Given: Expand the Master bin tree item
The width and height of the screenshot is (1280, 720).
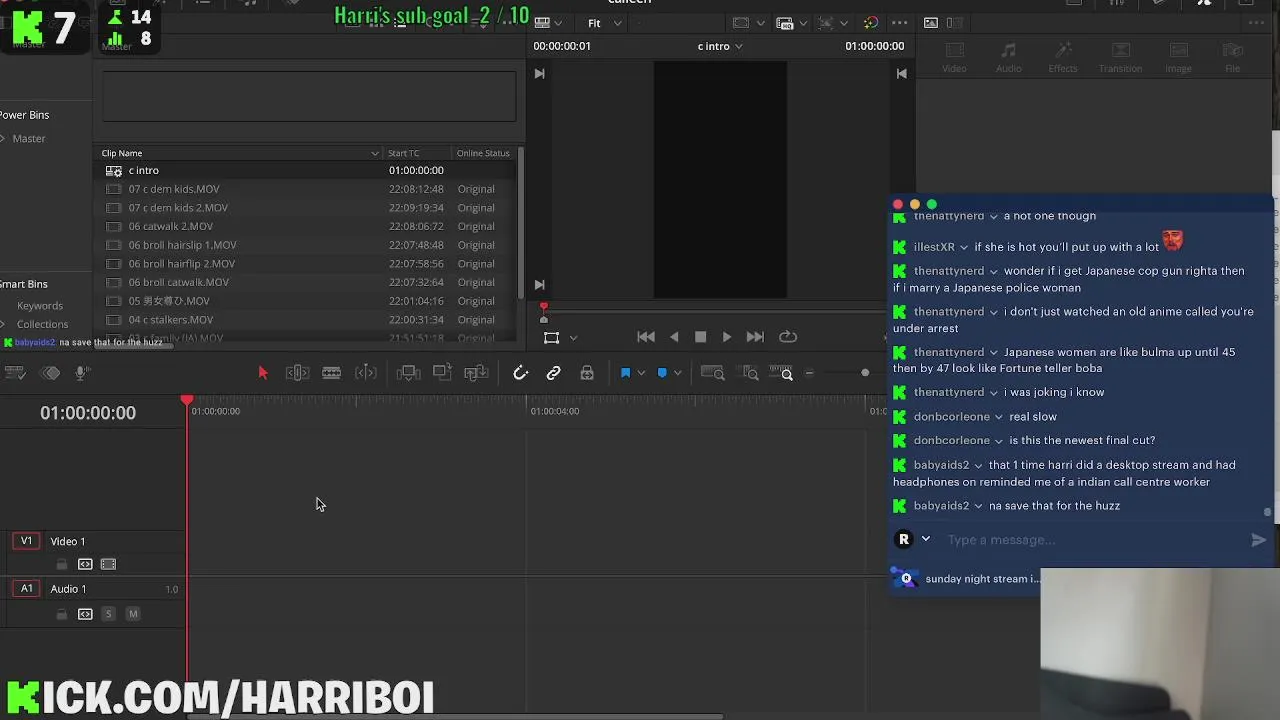Looking at the screenshot, I should tap(3, 138).
